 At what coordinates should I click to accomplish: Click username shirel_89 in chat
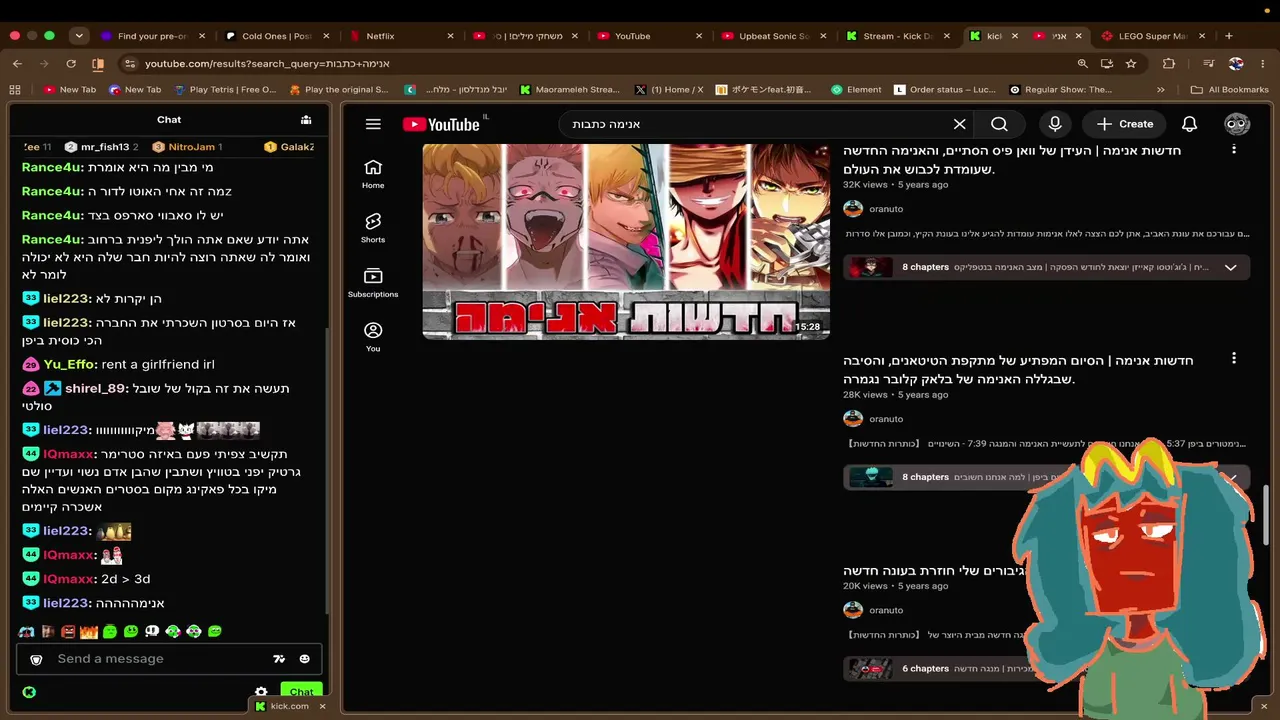95,388
